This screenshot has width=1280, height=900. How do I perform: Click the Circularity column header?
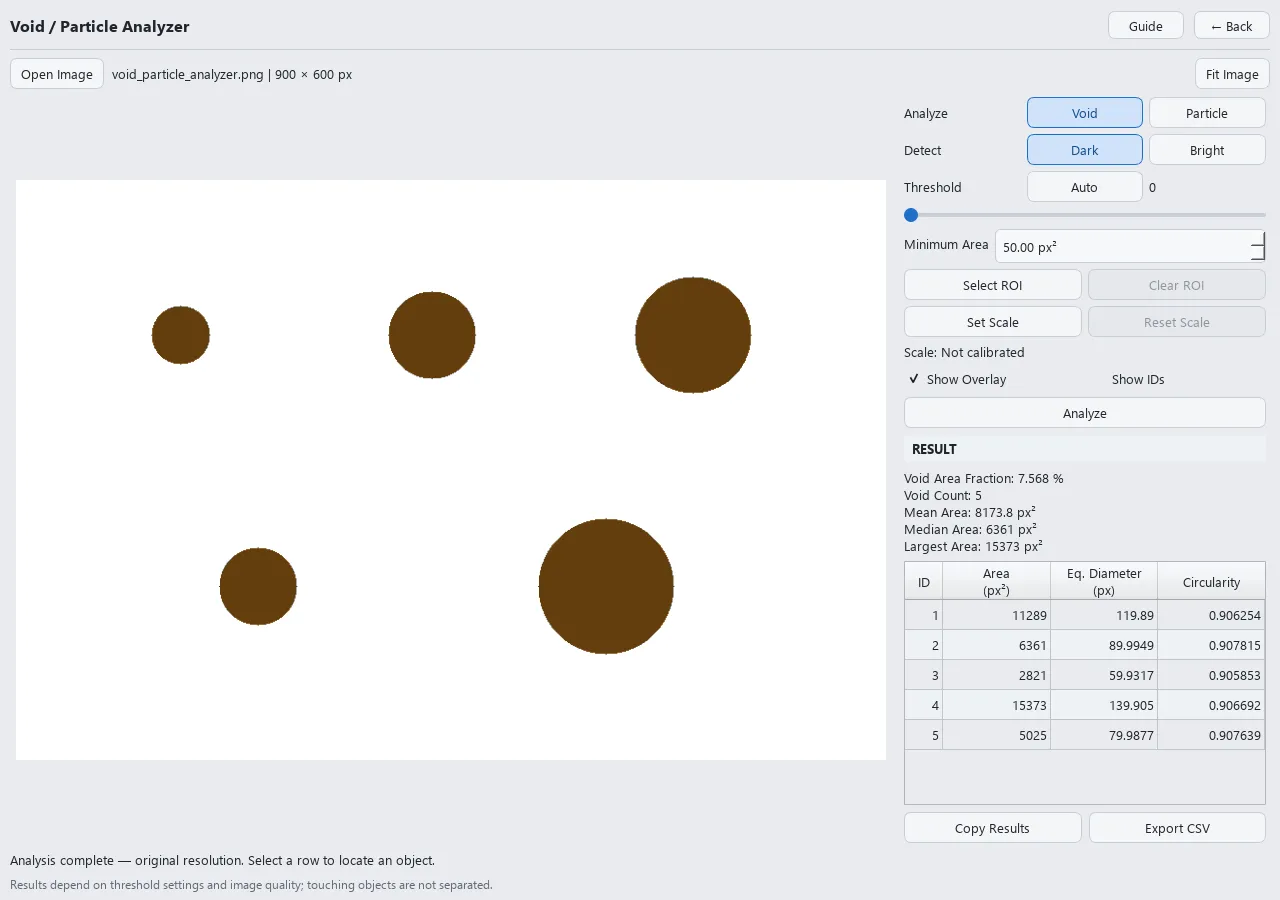[1211, 581]
